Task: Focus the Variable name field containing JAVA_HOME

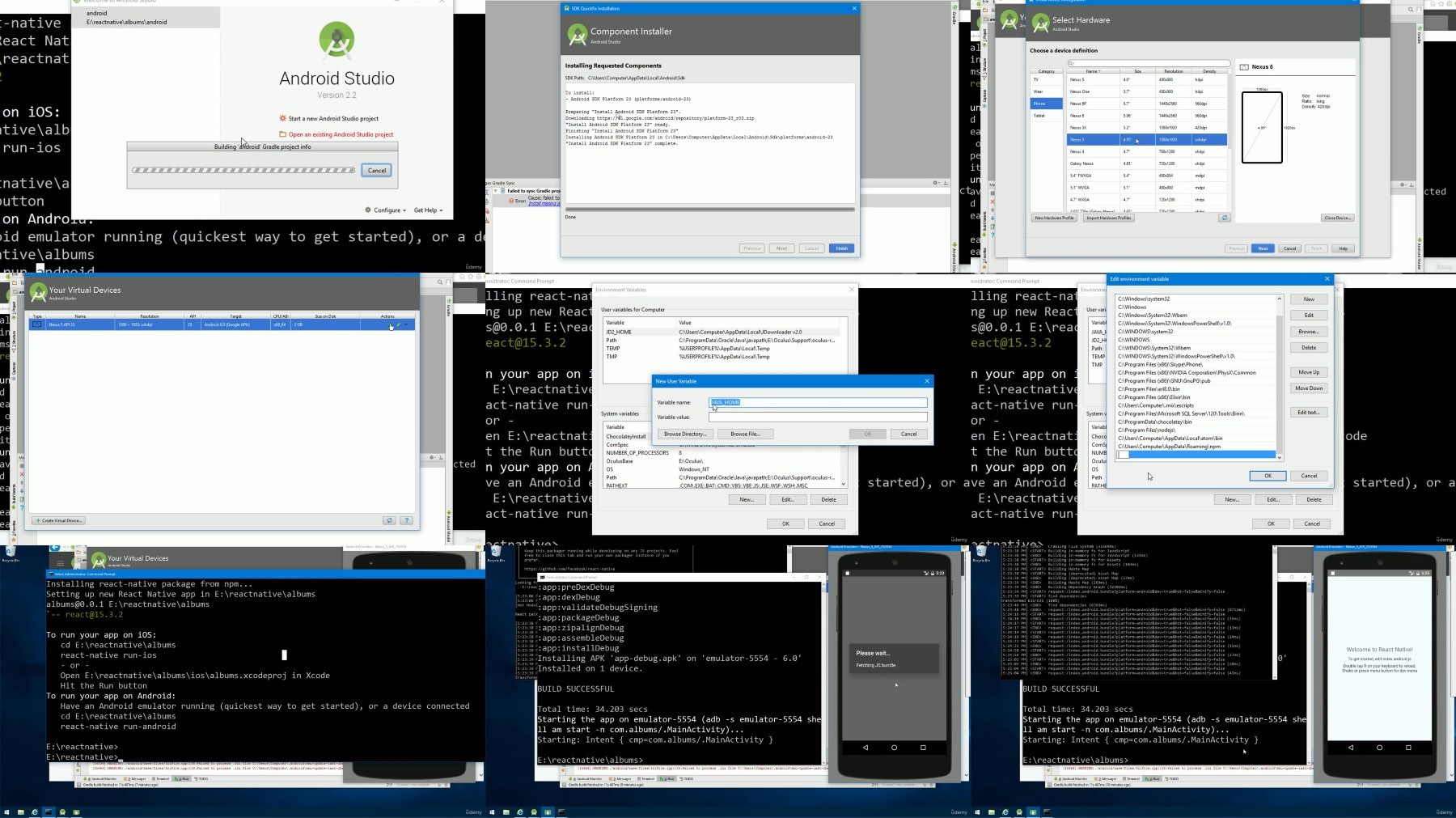Action: pos(818,402)
